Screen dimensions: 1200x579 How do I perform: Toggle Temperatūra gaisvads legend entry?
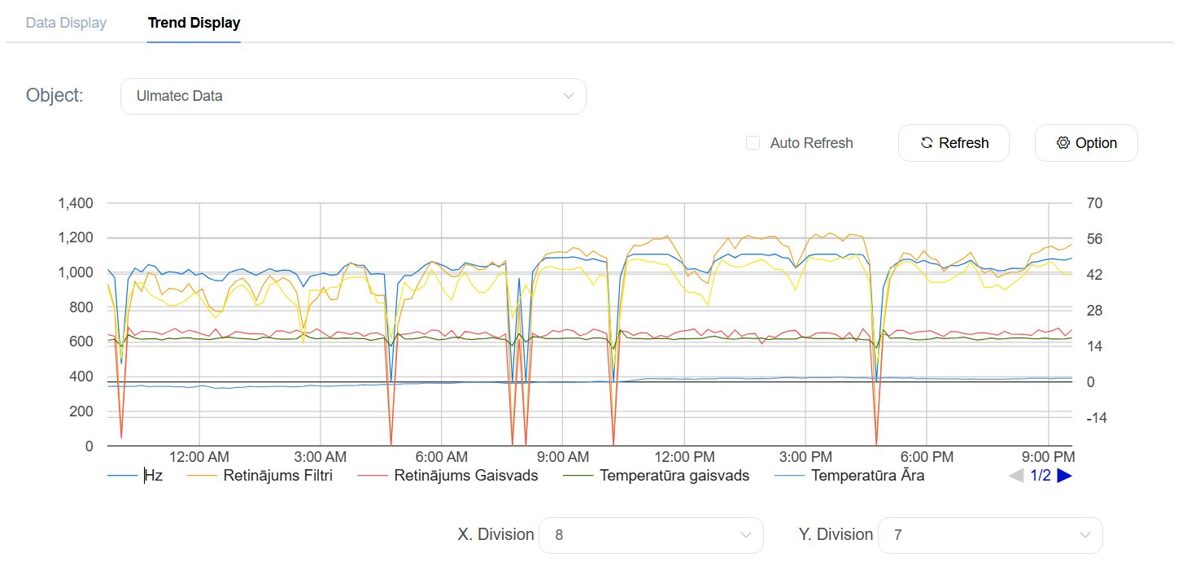point(674,476)
